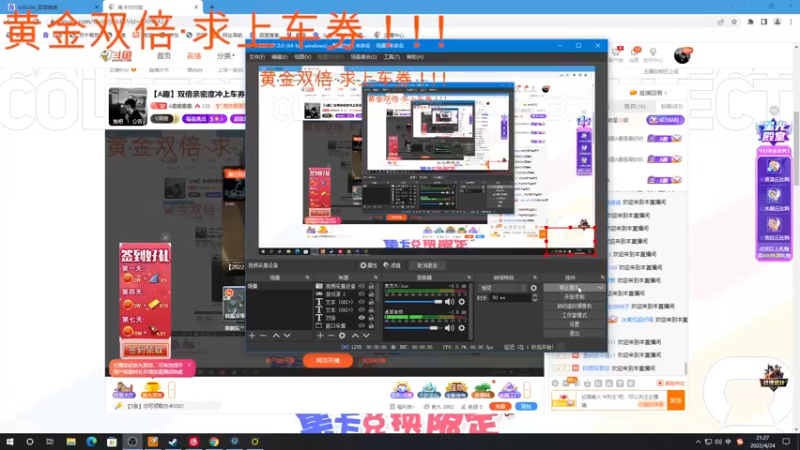Viewport: 800px width, 450px height.
Task: Toggle lock on the first 文本 (GDI+) source
Action: [371, 302]
